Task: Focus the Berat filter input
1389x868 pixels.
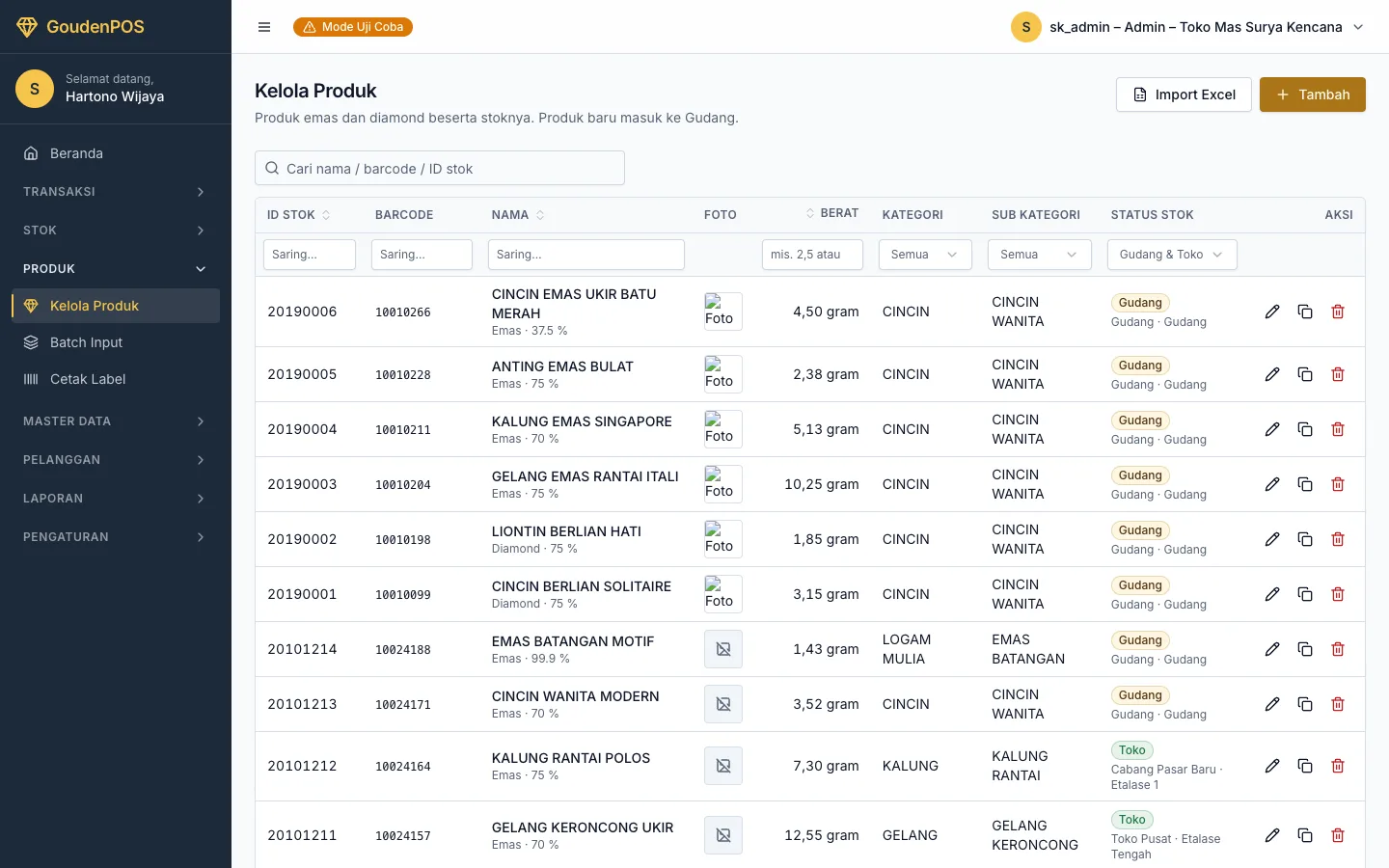Action: pos(812,255)
